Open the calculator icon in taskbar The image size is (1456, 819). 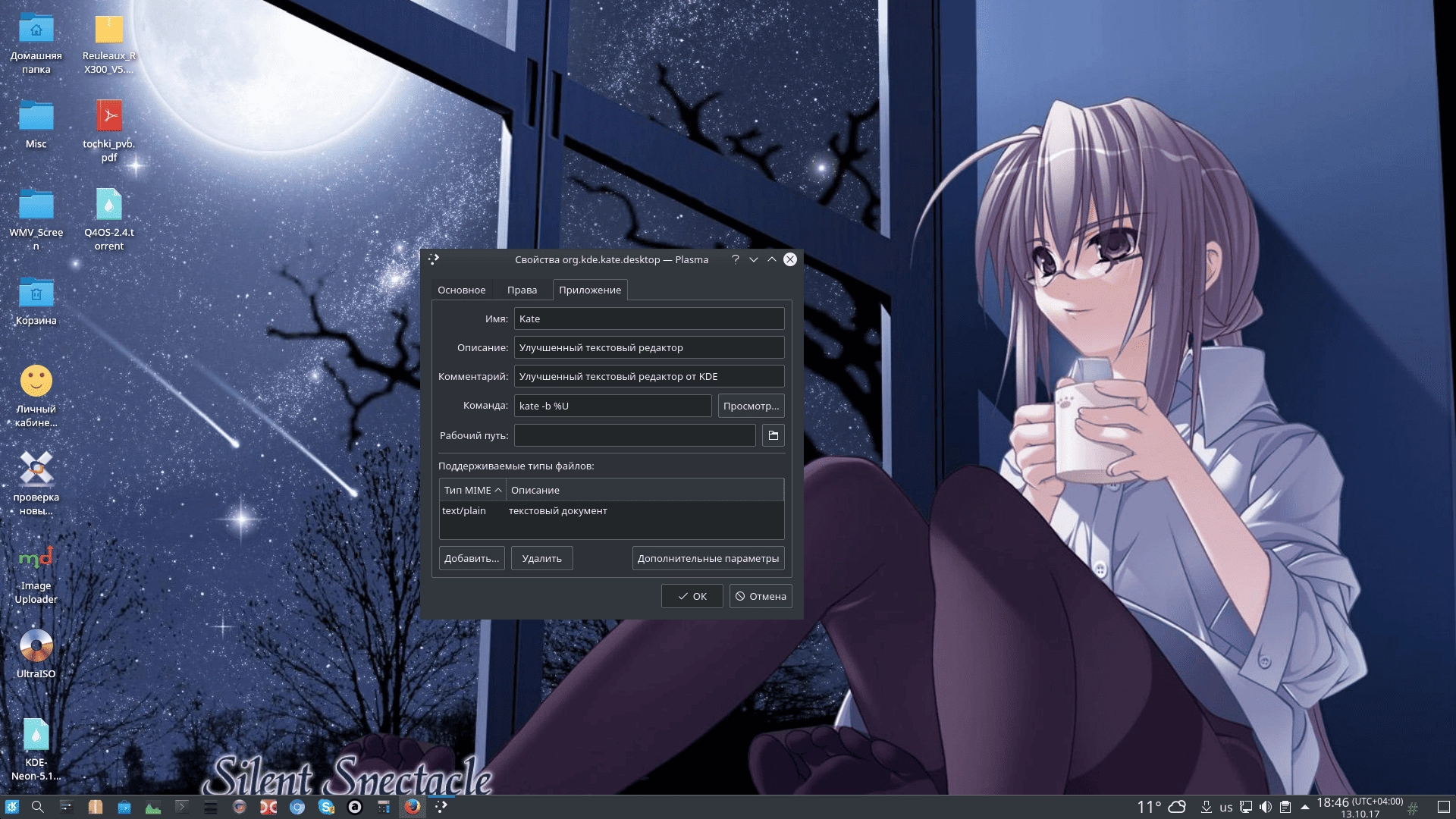click(384, 807)
